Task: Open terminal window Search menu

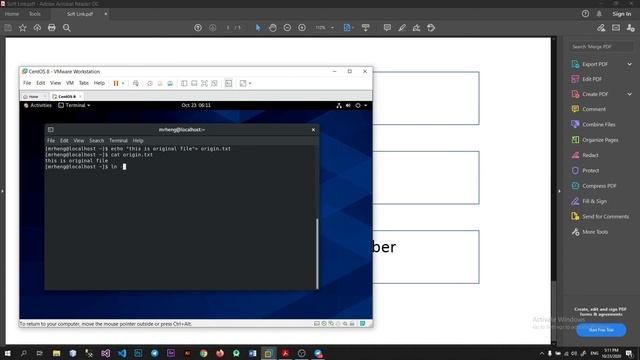Action: point(97,140)
